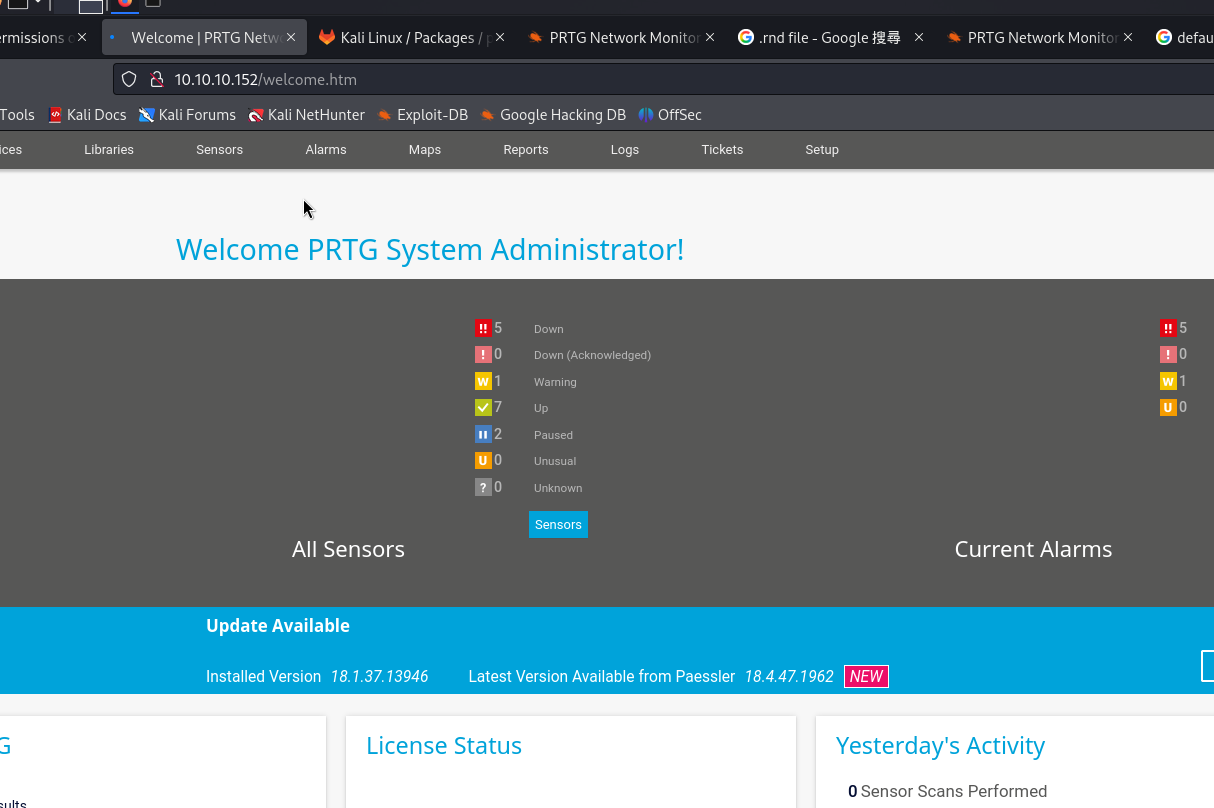Click the blue Sensors button
The width and height of the screenshot is (1214, 808).
pos(558,525)
